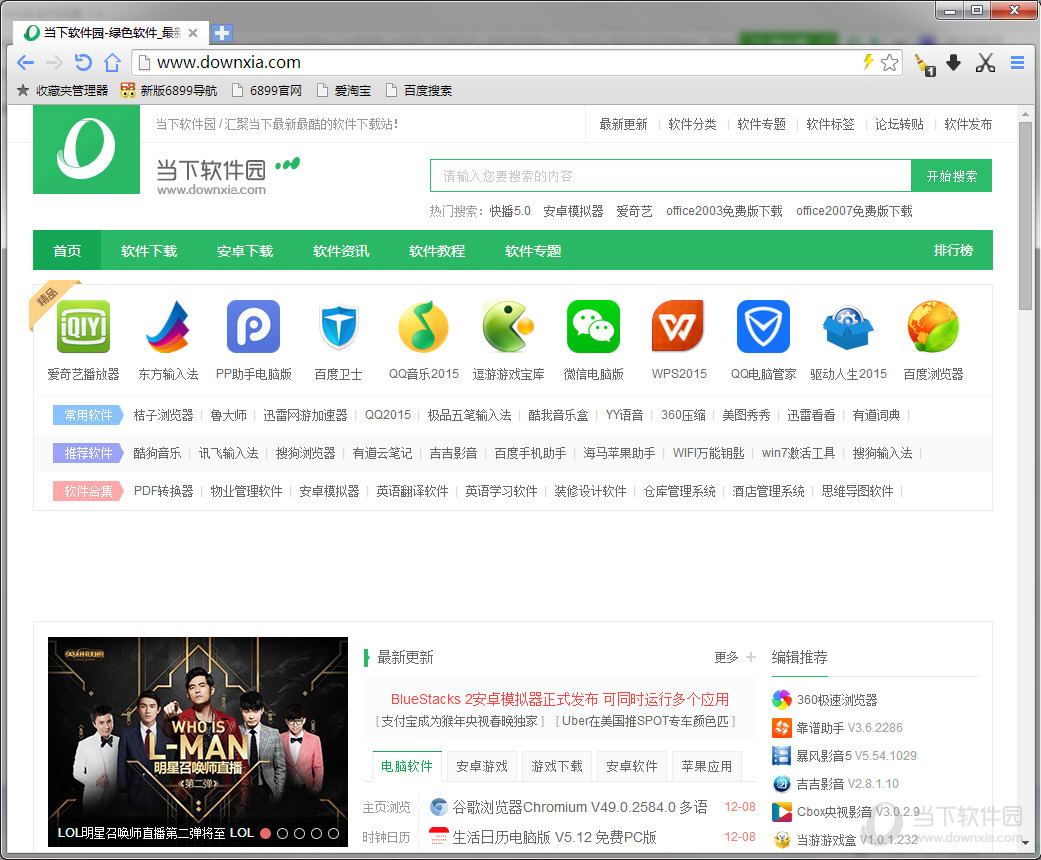The image size is (1041, 860).
Task: Open the 逗游游戏宝库 icon
Action: point(509,326)
